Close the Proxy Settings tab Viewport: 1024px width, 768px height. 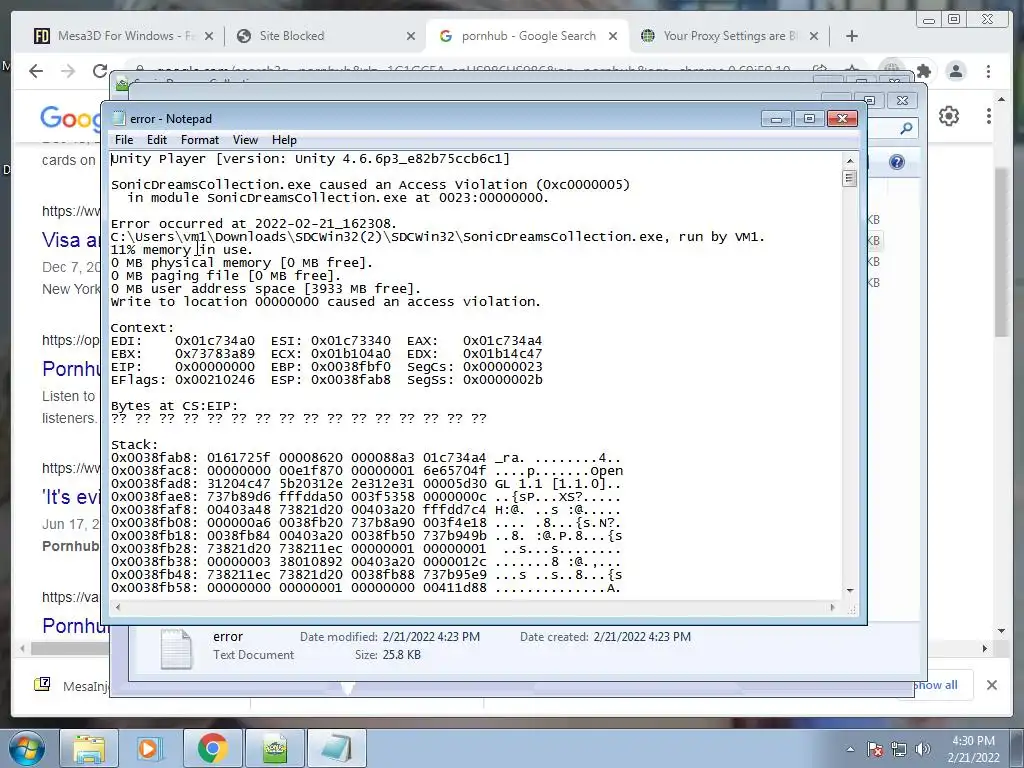coord(814,37)
